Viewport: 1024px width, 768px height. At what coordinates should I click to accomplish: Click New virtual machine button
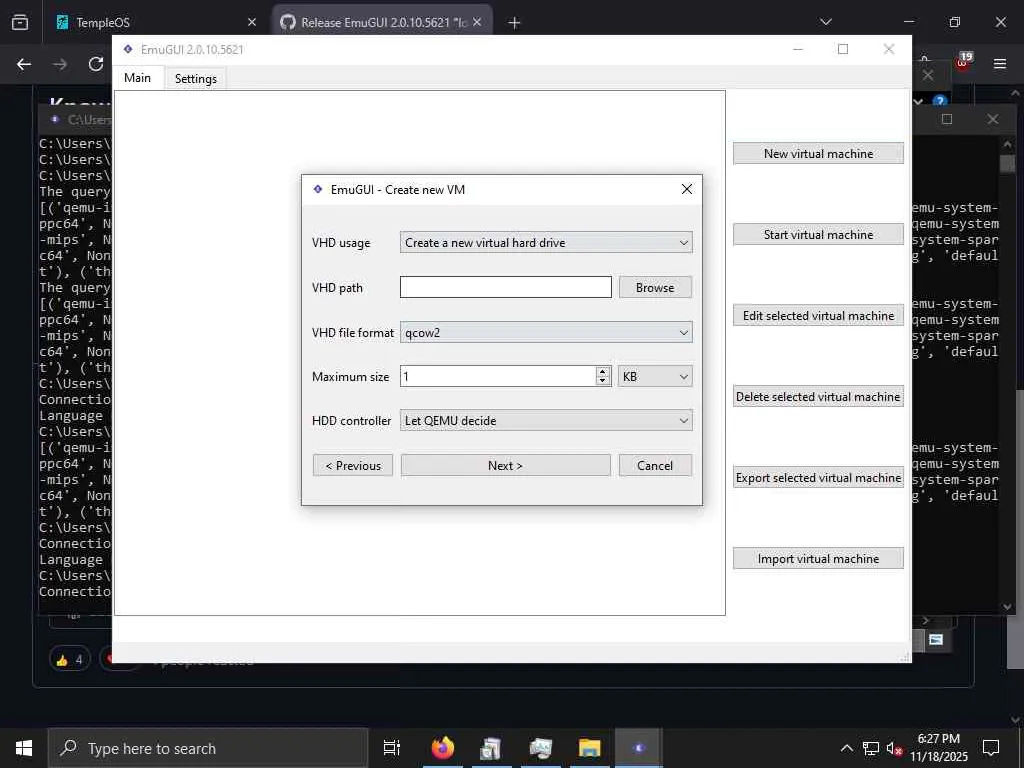[818, 153]
